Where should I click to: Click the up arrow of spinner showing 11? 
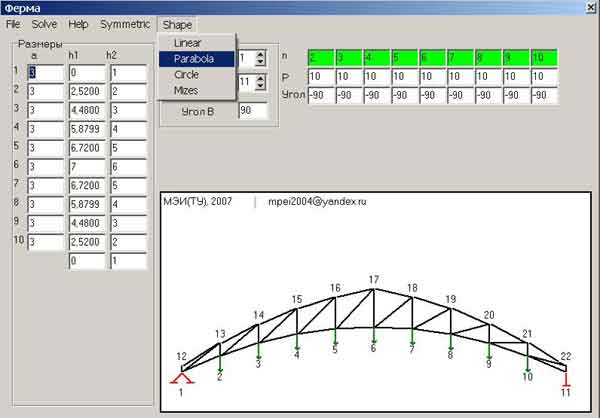pos(260,78)
